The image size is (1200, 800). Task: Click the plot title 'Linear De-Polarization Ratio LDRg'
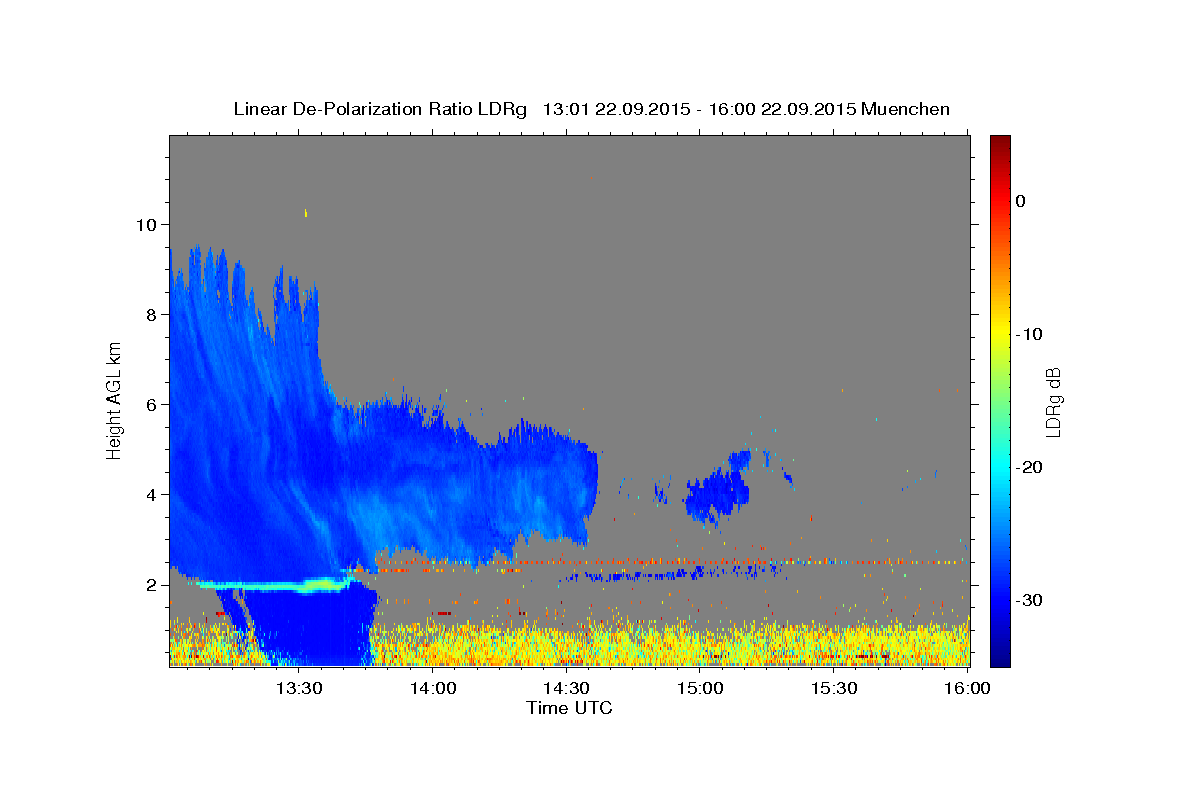click(380, 109)
